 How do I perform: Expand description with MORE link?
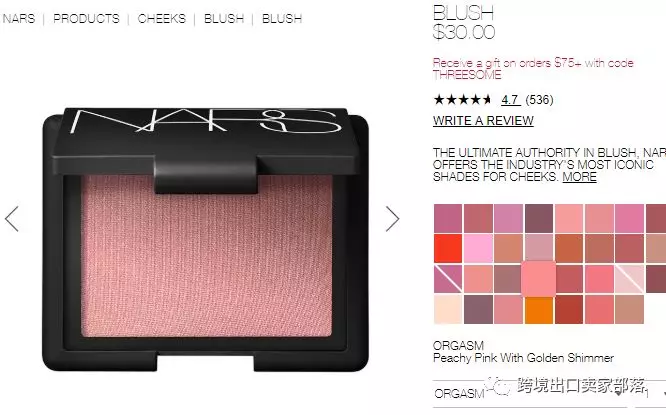(579, 177)
